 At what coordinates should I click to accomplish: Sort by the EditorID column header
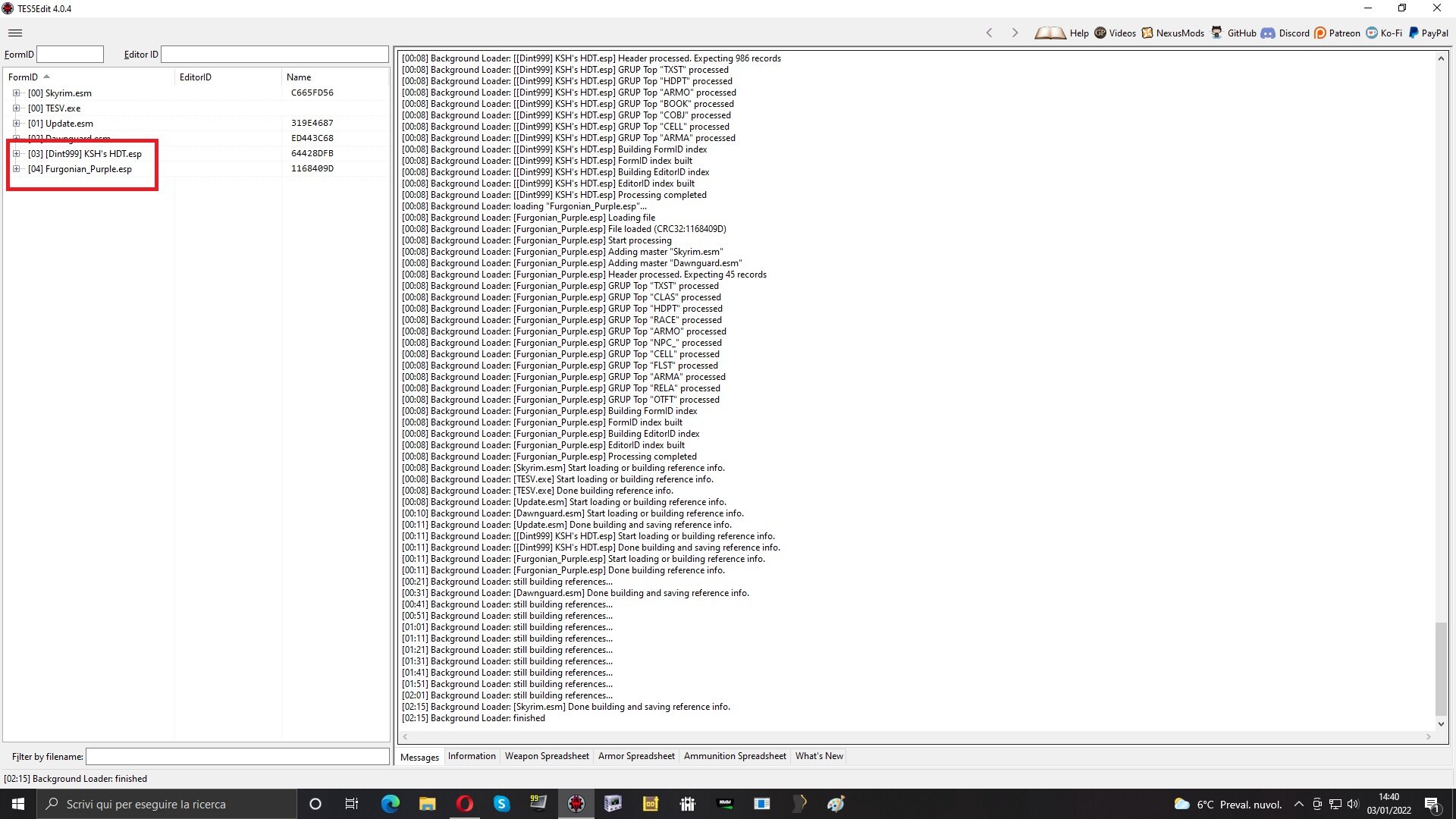click(x=227, y=77)
